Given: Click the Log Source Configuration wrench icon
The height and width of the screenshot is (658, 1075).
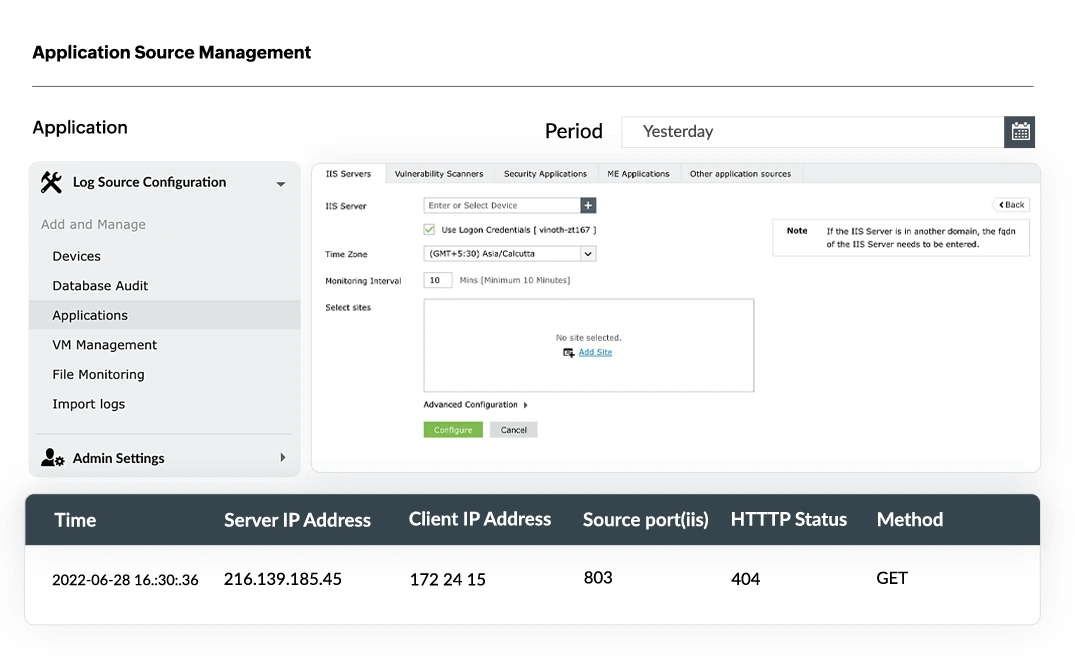Looking at the screenshot, I should click(x=53, y=182).
